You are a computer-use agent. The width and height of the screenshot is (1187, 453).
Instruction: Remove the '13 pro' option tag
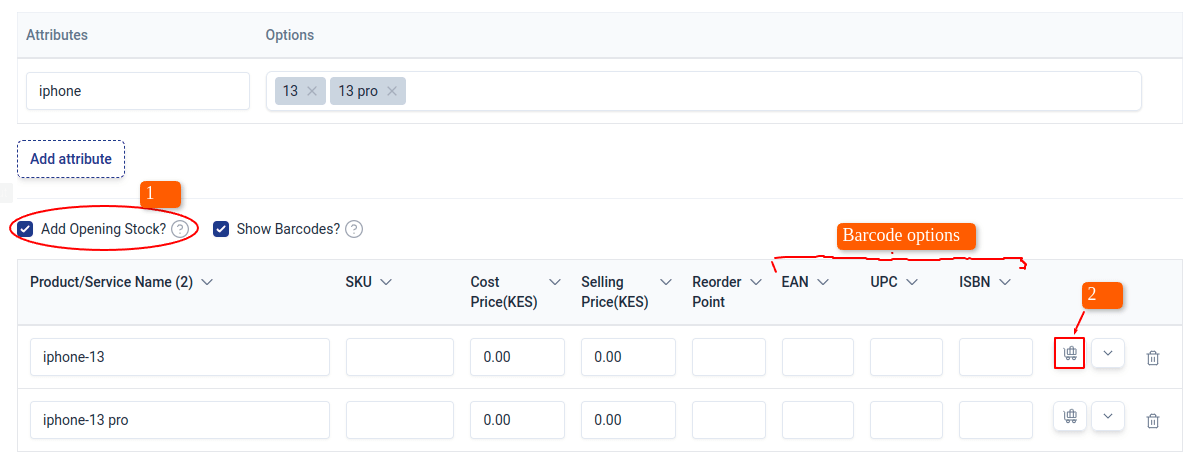click(x=392, y=91)
